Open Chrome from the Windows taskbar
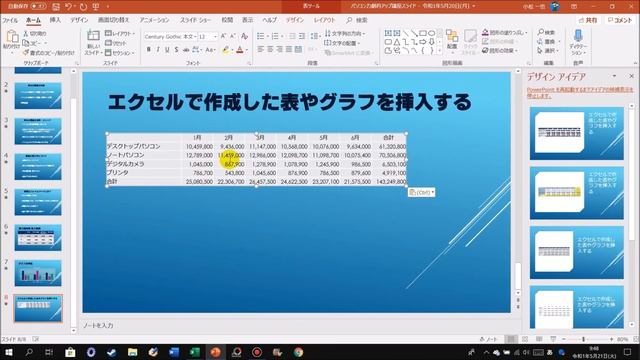Viewport: 640px width, 360px height. [298, 352]
